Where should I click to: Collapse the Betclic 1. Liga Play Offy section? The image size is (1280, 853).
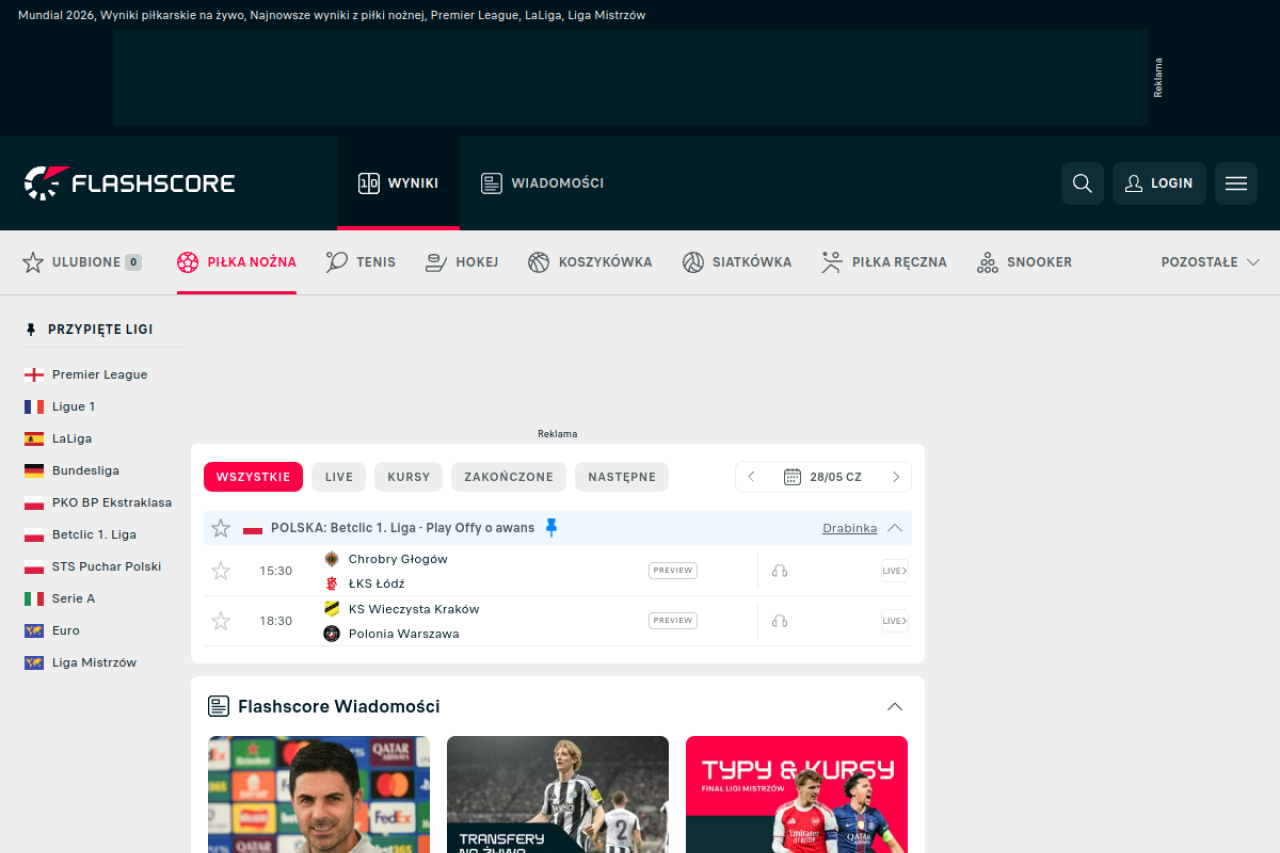(895, 528)
